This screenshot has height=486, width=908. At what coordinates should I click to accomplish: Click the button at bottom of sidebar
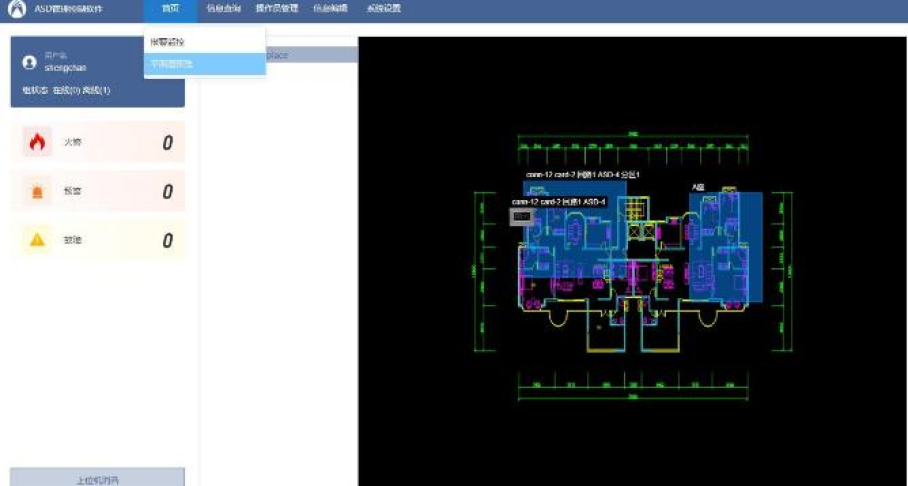(97, 479)
